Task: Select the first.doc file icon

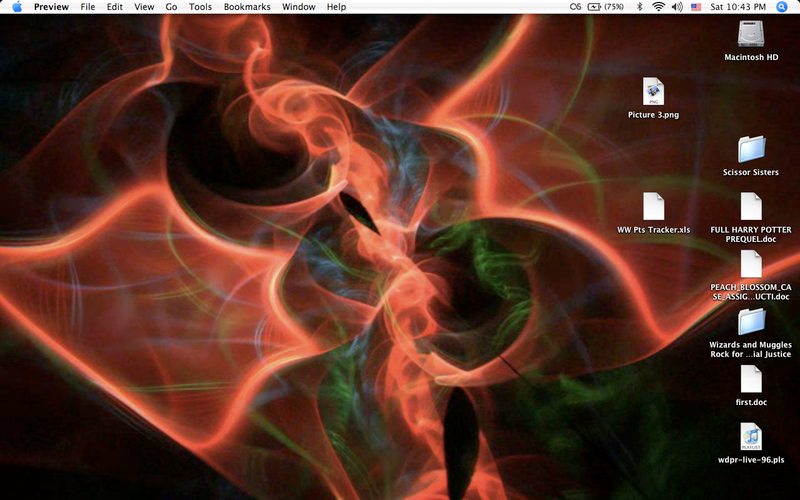Action: 751,379
